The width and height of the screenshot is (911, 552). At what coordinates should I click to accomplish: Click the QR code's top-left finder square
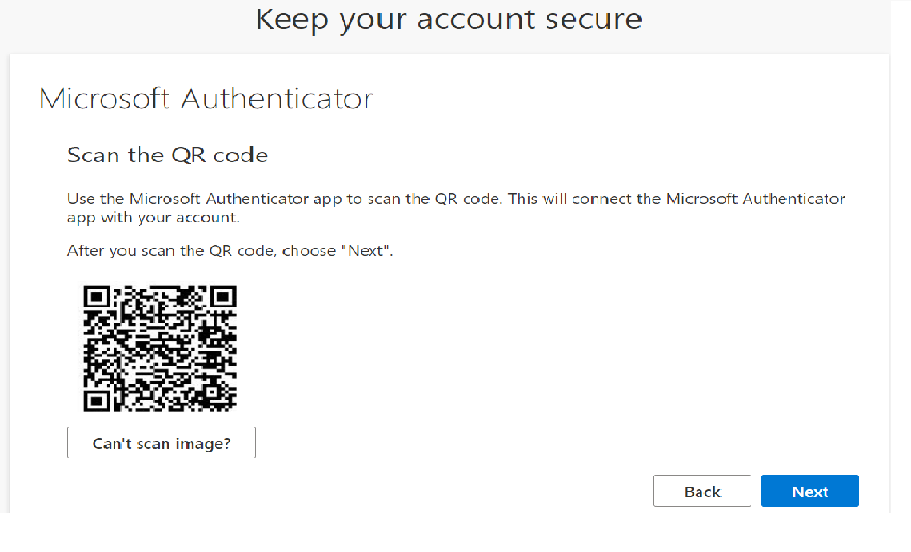click(96, 297)
